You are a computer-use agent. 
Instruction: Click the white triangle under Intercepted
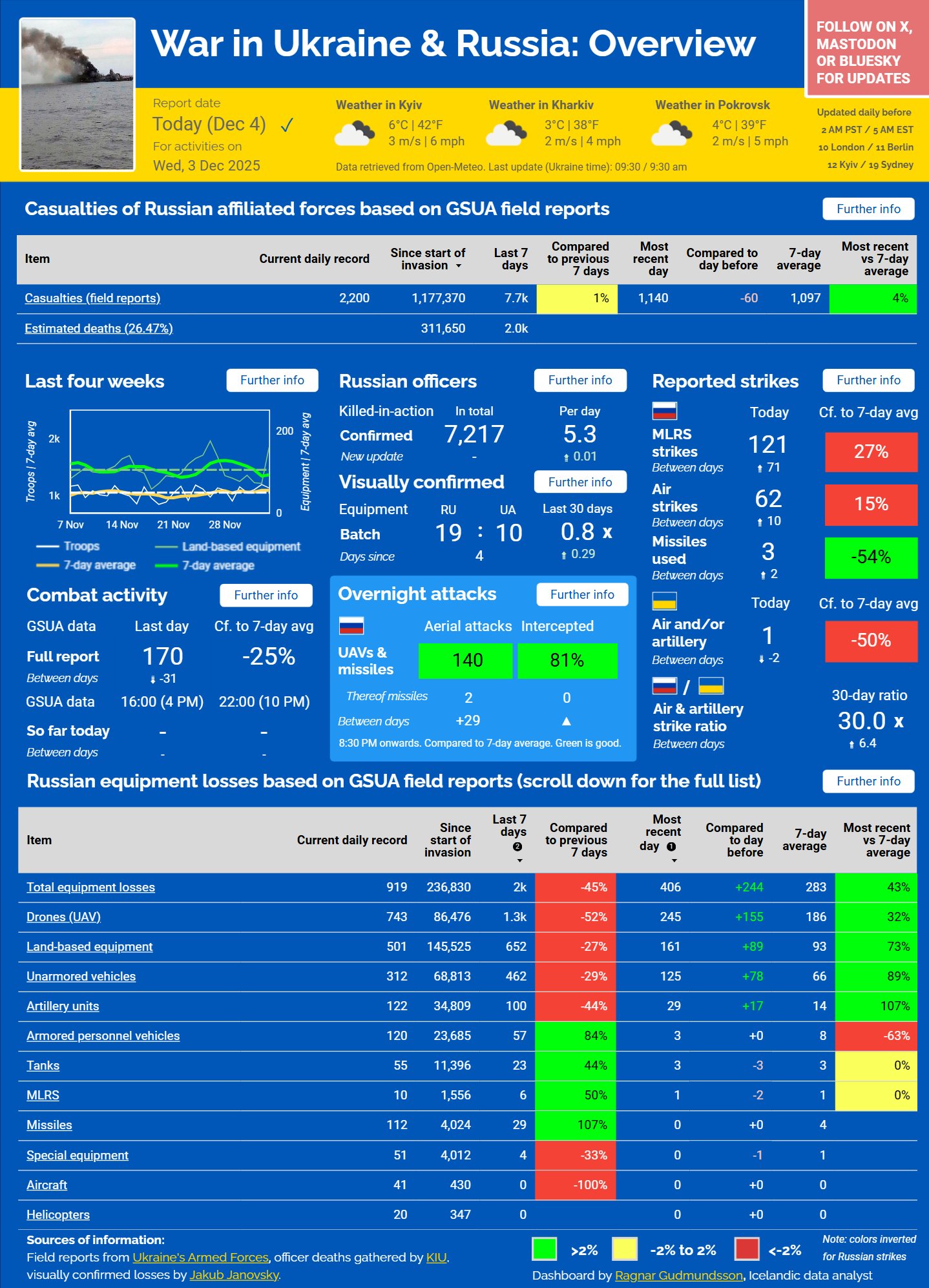567,721
